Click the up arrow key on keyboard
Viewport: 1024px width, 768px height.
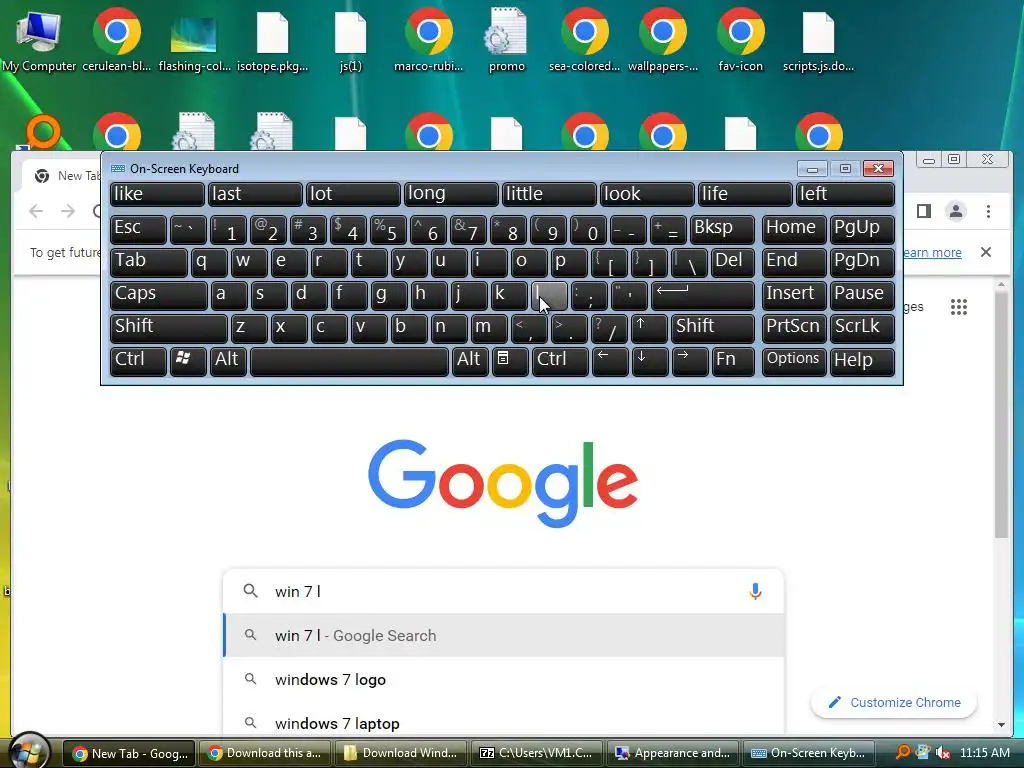pyautogui.click(x=648, y=328)
